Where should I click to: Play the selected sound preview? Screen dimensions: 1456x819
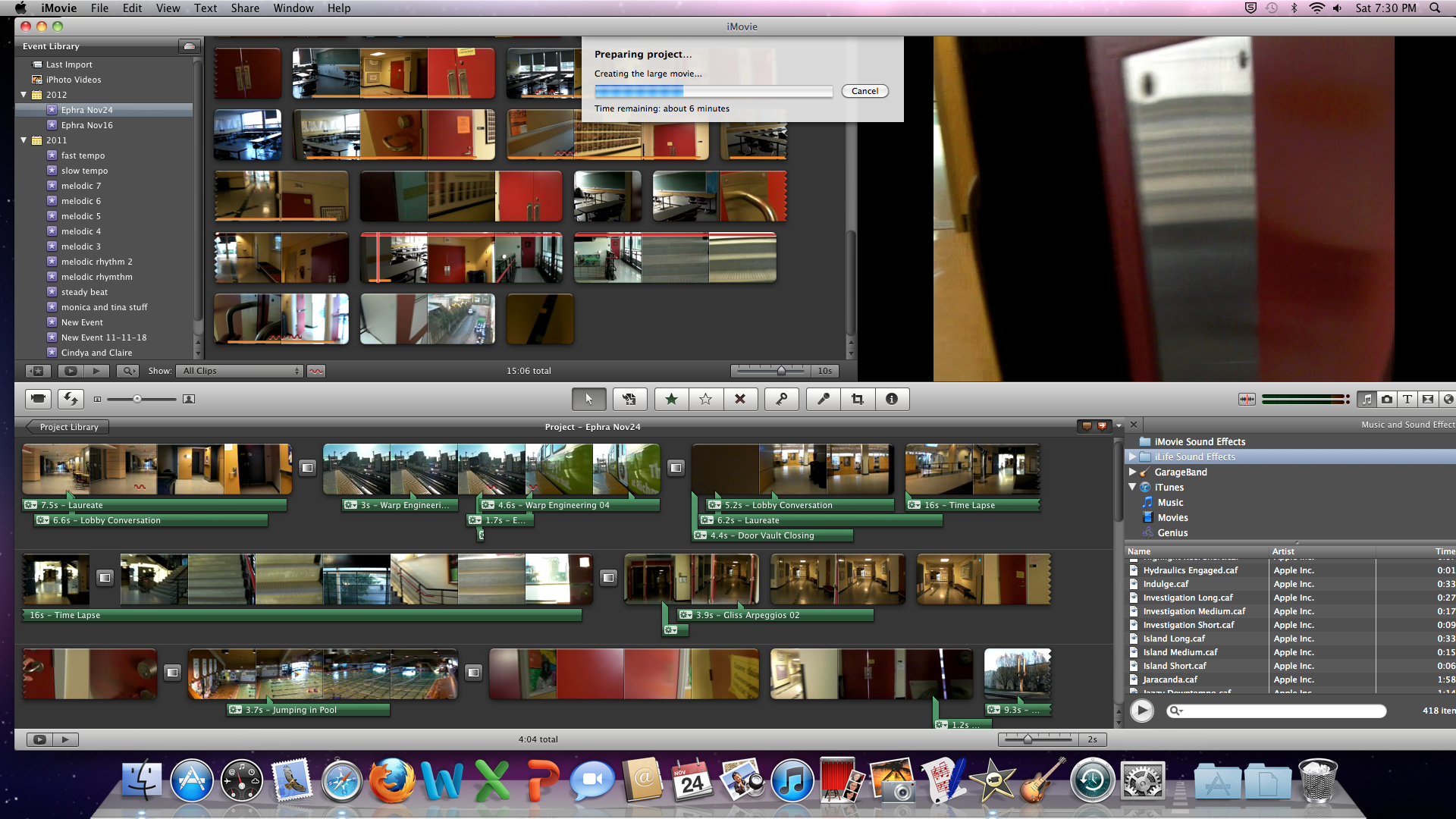pos(1142,711)
